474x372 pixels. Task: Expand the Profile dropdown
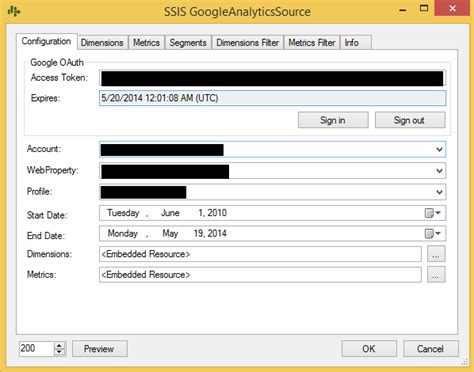click(439, 192)
